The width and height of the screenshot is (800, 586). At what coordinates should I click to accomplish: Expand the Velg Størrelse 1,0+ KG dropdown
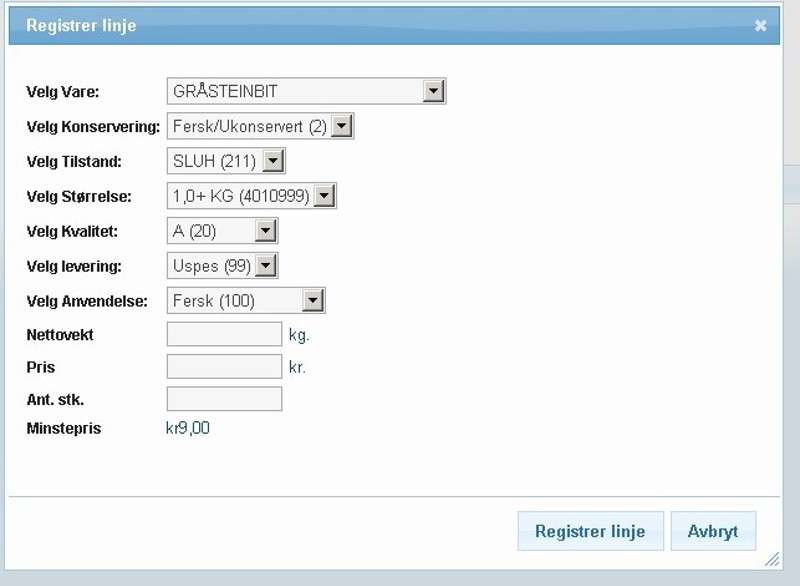click(251, 196)
